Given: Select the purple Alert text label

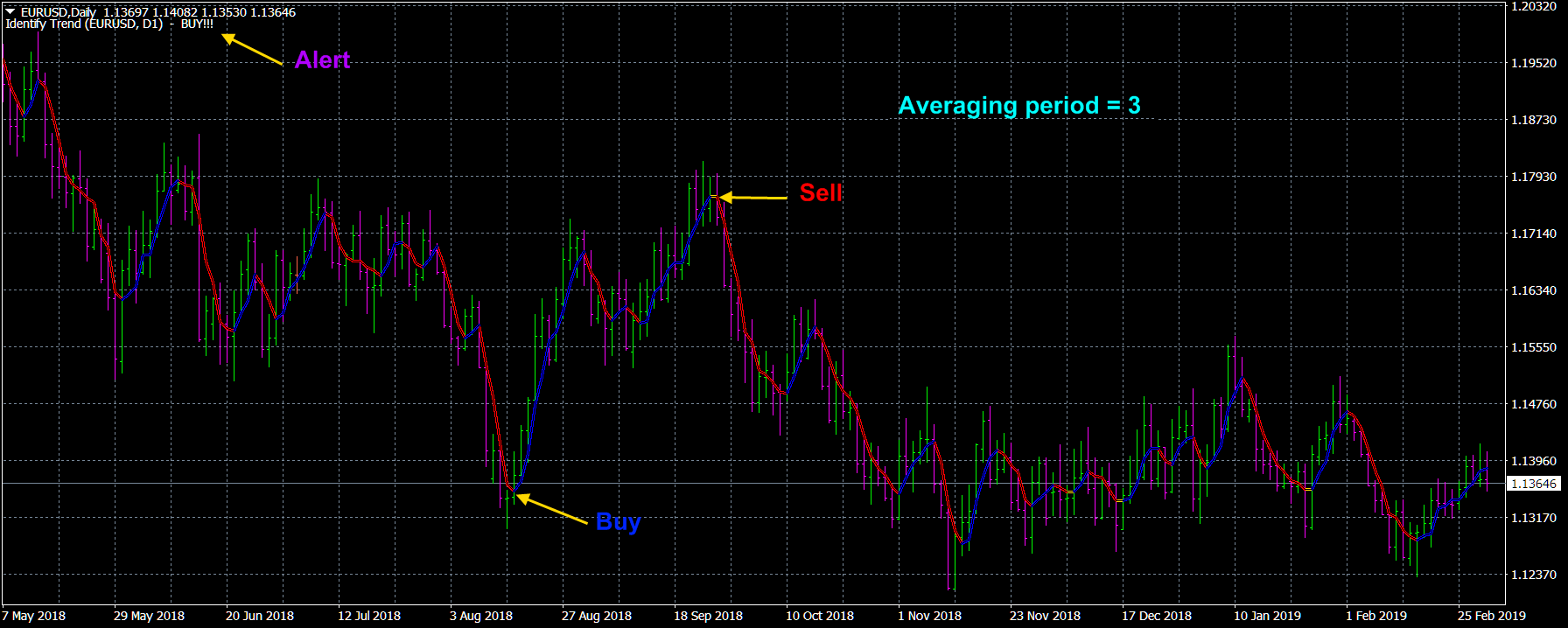Looking at the screenshot, I should (322, 59).
